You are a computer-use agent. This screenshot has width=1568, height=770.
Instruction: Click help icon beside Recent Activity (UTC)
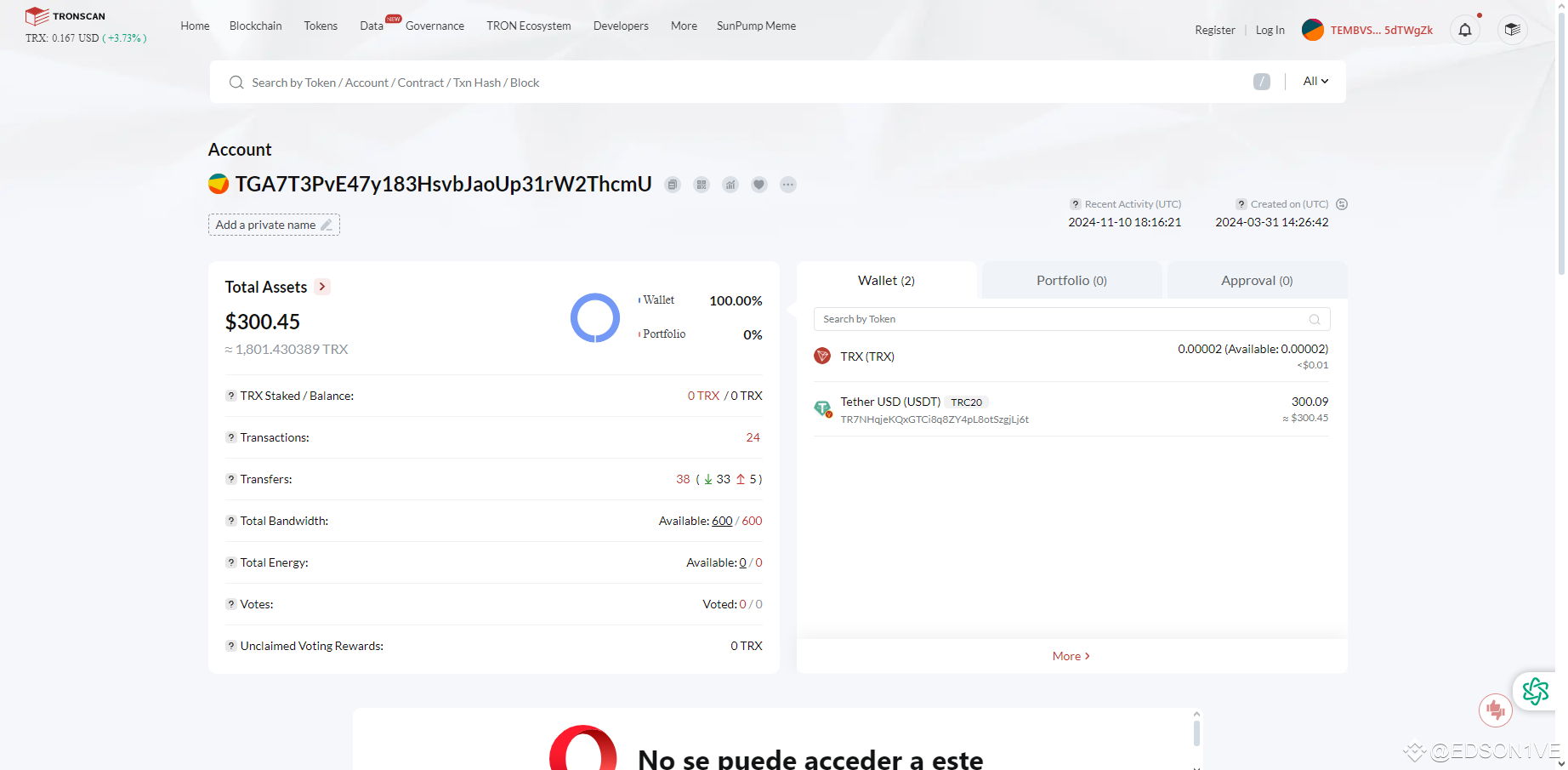pyautogui.click(x=1076, y=204)
